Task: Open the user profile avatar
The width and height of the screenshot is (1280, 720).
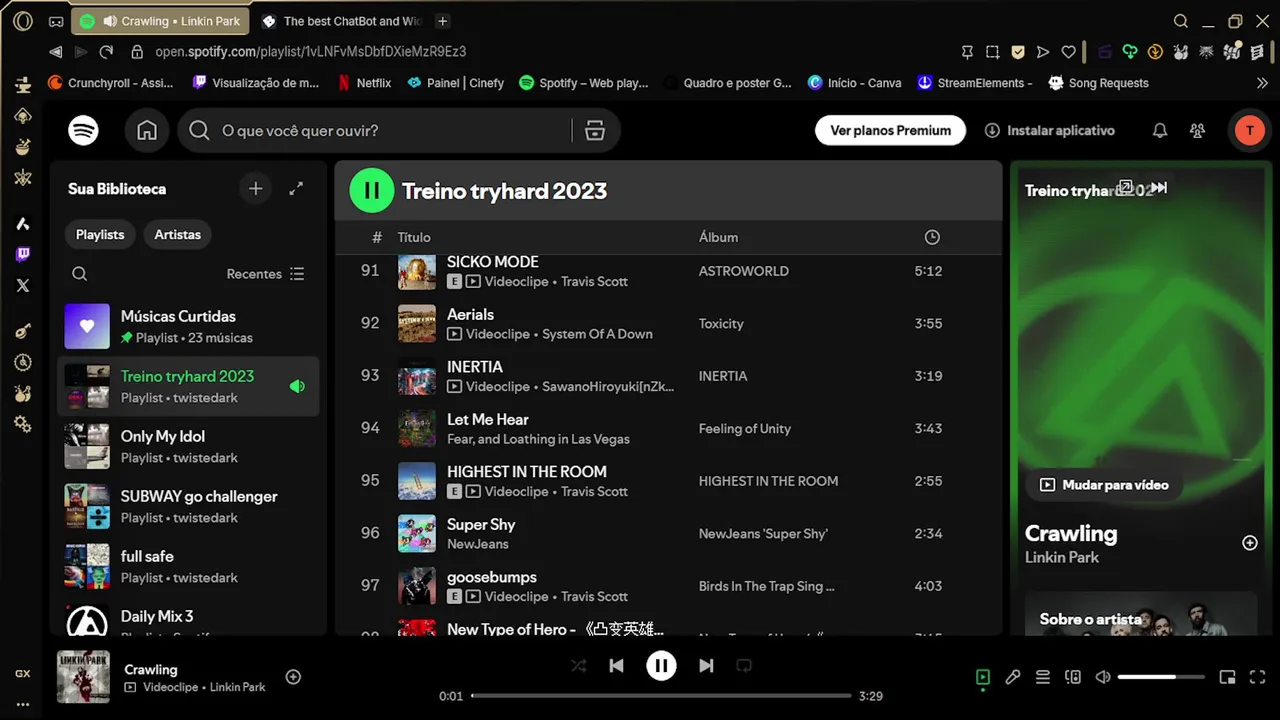Action: click(x=1249, y=131)
